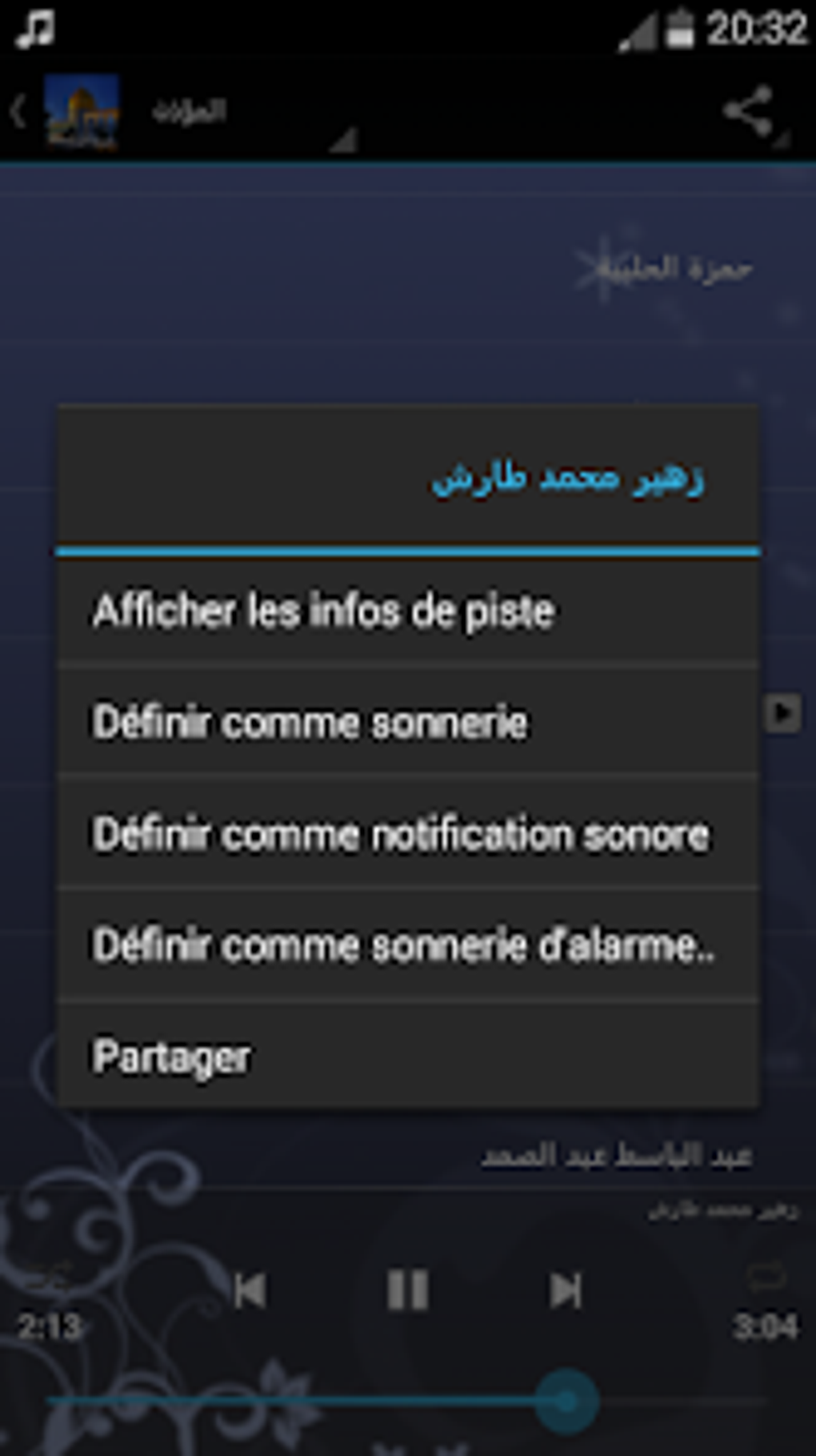Pause the current playback
This screenshot has width=816, height=1456.
pyautogui.click(x=408, y=1290)
